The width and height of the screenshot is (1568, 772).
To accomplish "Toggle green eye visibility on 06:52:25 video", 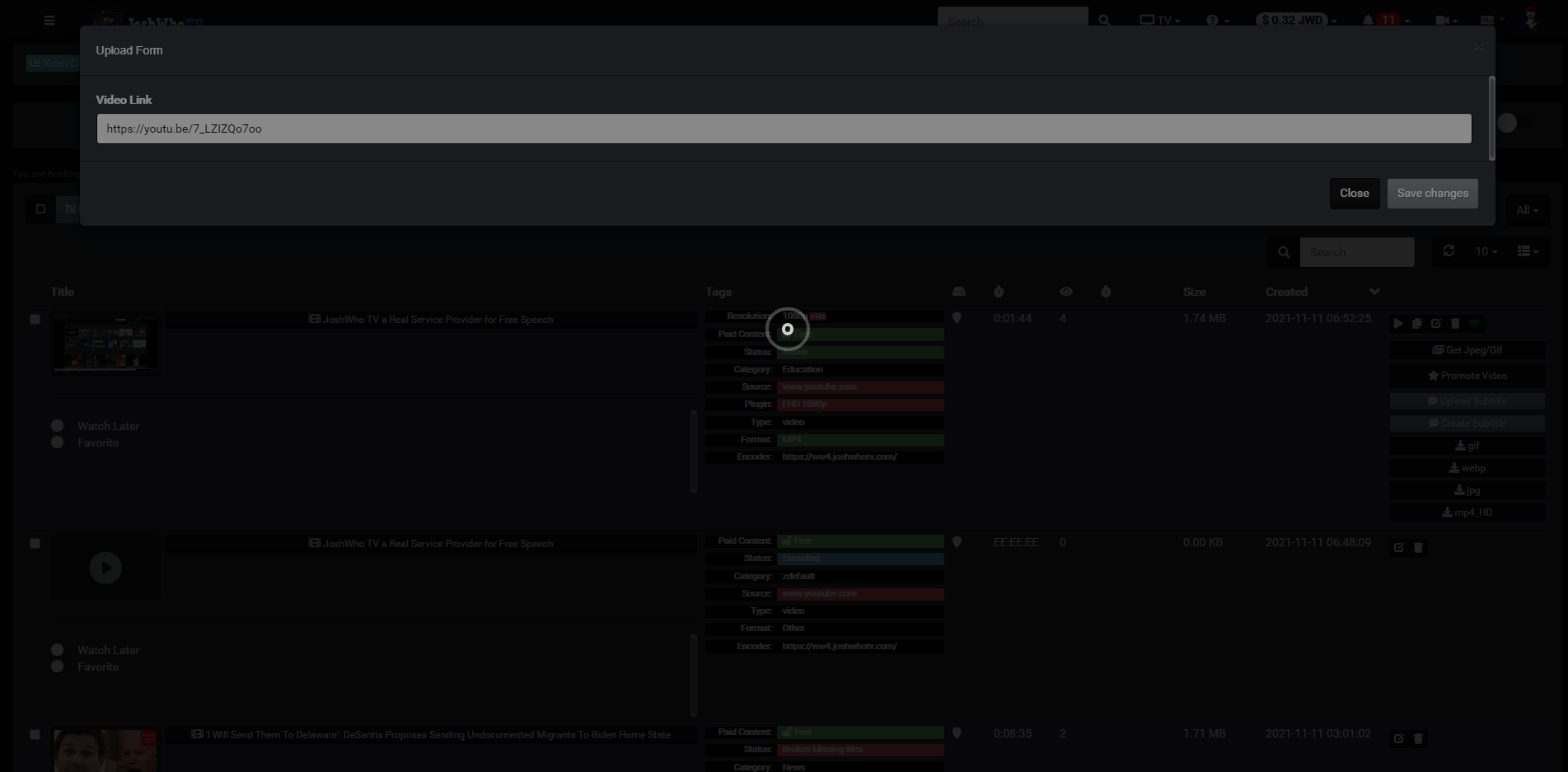I will [1475, 324].
